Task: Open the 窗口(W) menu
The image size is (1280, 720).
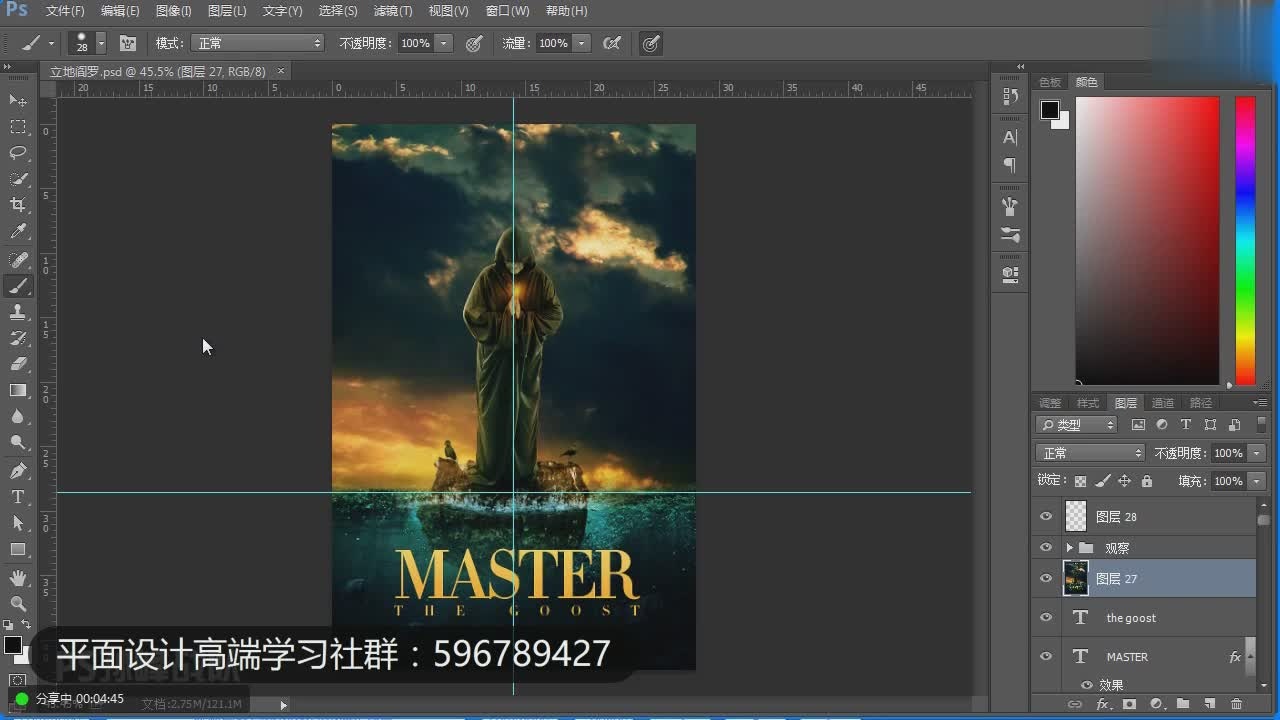Action: coord(507,11)
